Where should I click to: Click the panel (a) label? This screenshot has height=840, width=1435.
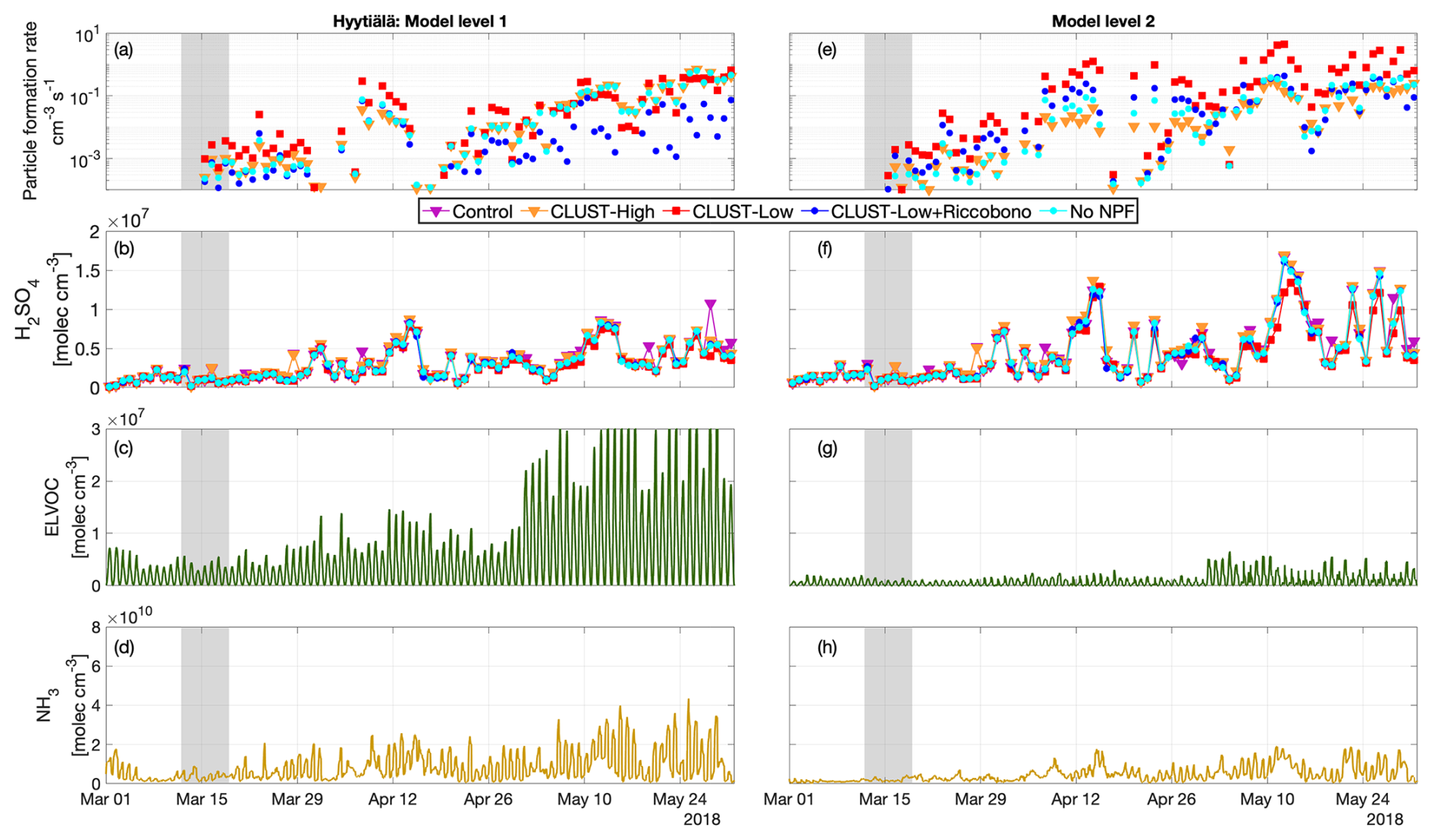pos(123,51)
